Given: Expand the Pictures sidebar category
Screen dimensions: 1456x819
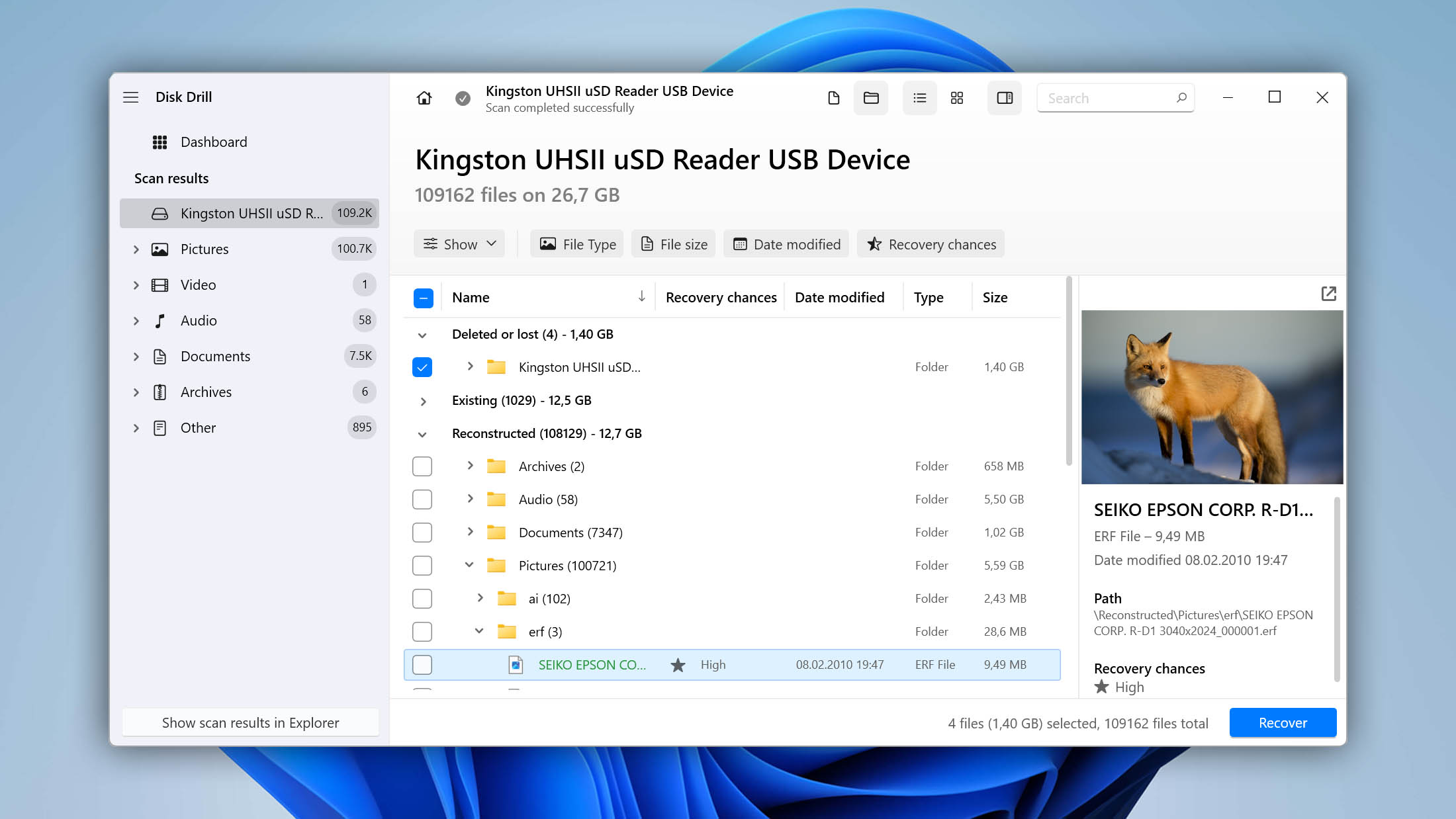Looking at the screenshot, I should [135, 249].
